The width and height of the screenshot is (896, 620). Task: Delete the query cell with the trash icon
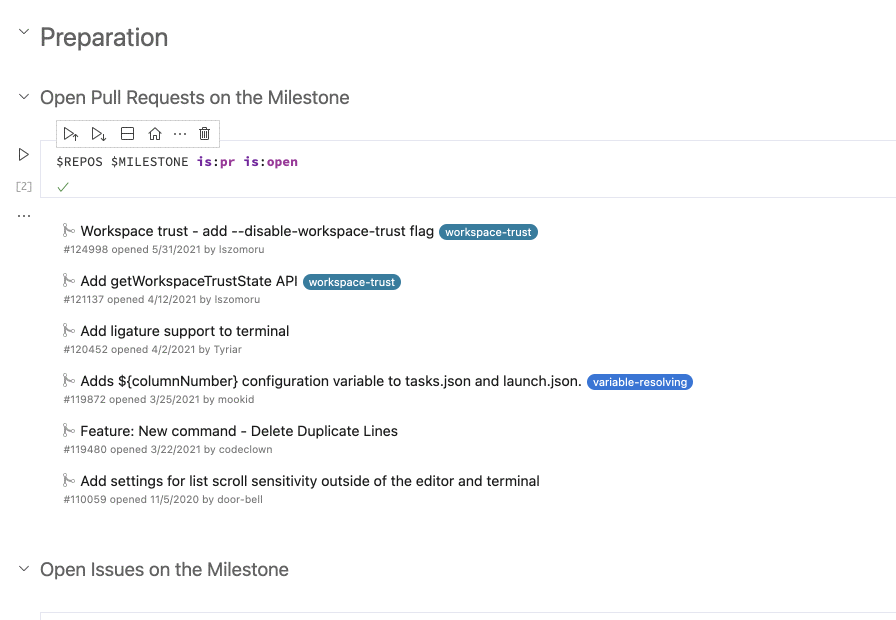pyautogui.click(x=204, y=133)
